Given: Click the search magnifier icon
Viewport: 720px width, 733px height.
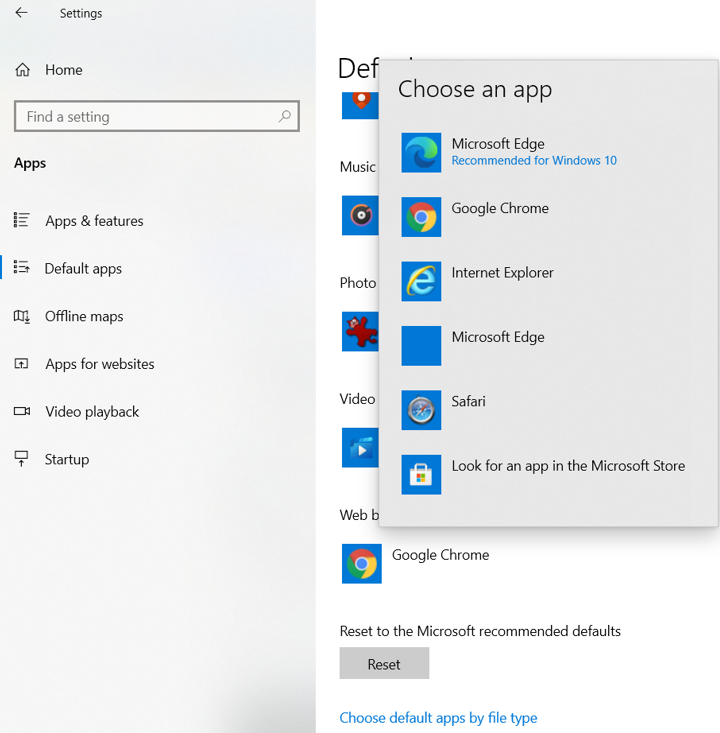Looking at the screenshot, I should [284, 116].
